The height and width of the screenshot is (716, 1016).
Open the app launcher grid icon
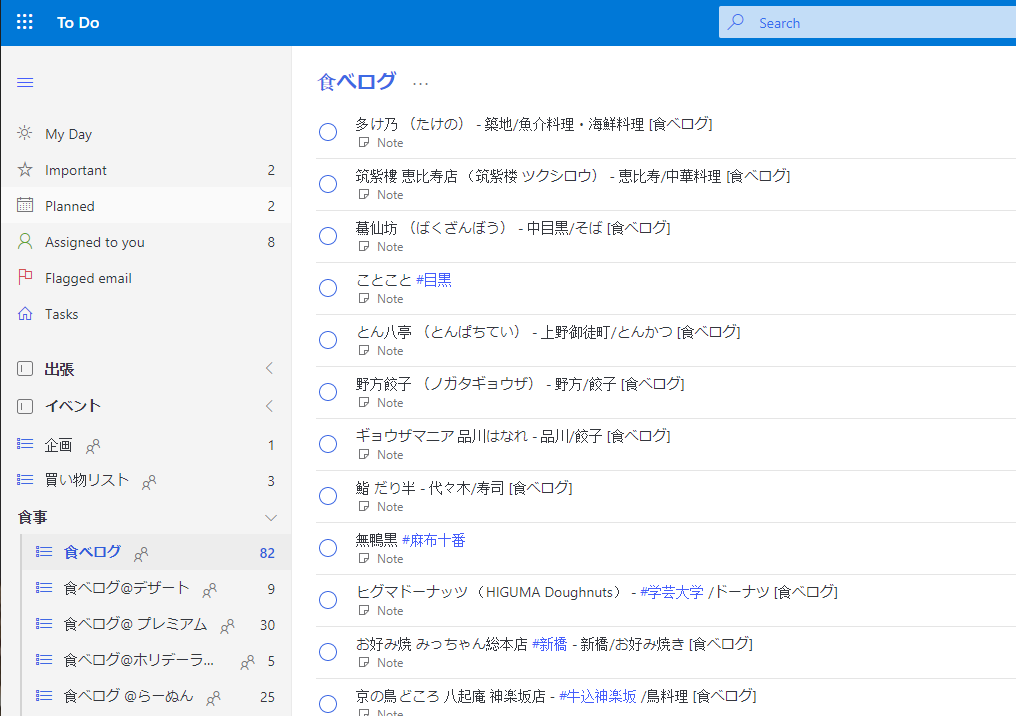(25, 22)
